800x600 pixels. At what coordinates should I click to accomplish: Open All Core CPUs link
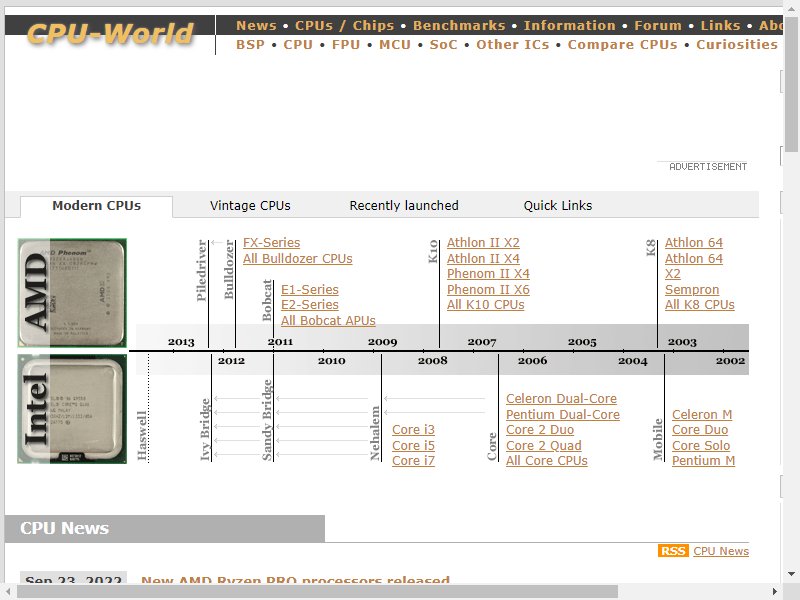click(x=547, y=461)
